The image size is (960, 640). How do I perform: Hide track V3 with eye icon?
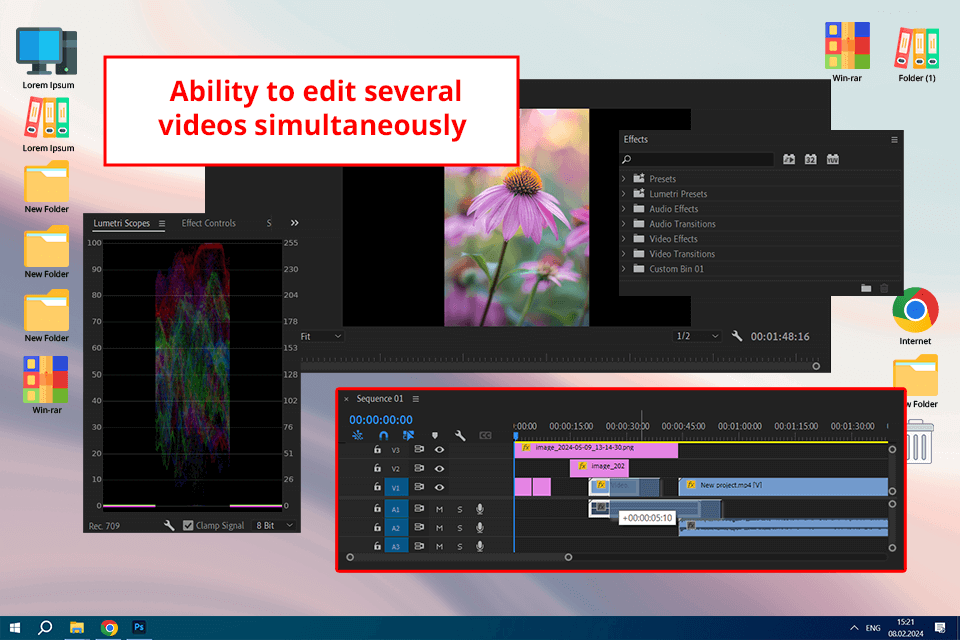[x=440, y=450]
